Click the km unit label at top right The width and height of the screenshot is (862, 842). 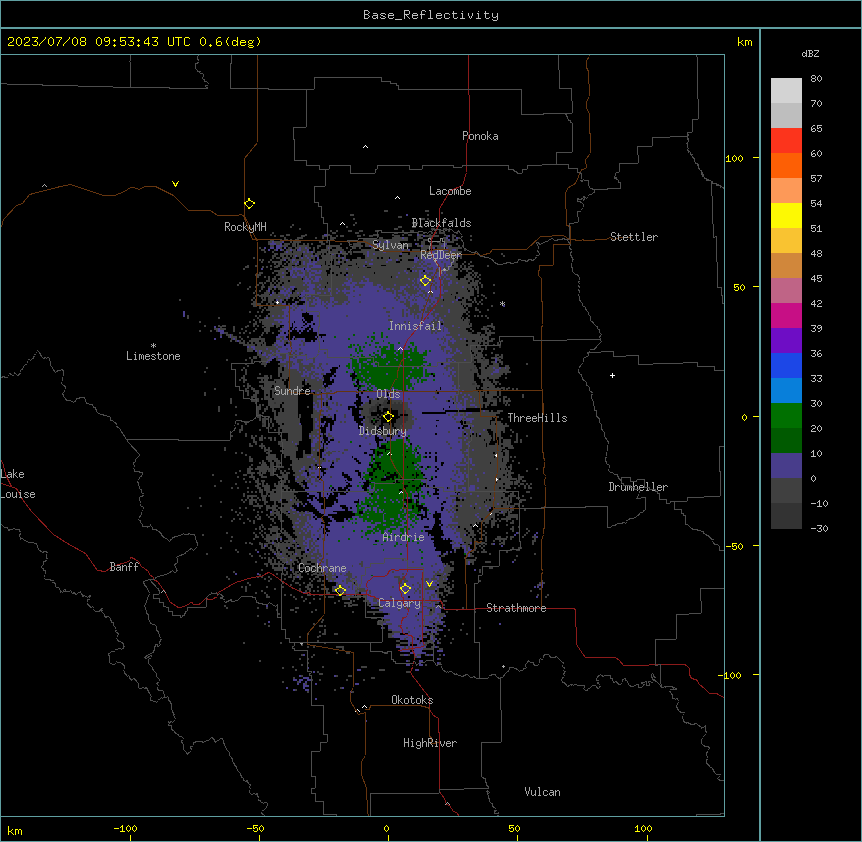(744, 42)
